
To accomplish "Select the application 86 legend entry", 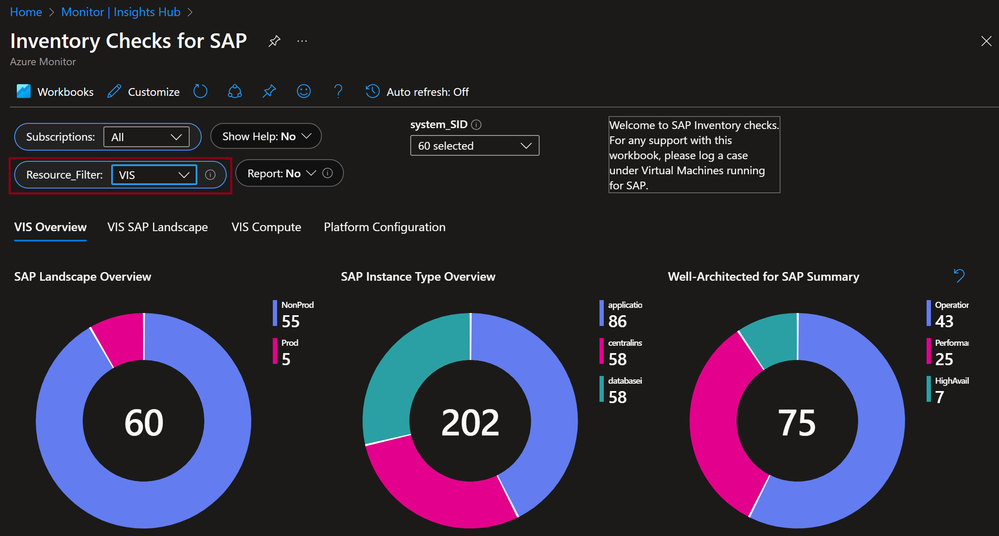I will [621, 314].
